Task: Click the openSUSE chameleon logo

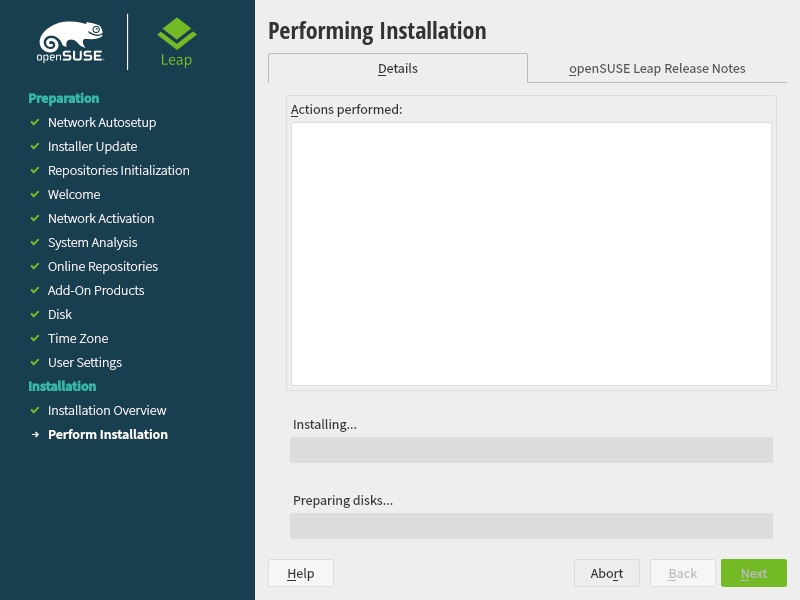Action: point(70,42)
